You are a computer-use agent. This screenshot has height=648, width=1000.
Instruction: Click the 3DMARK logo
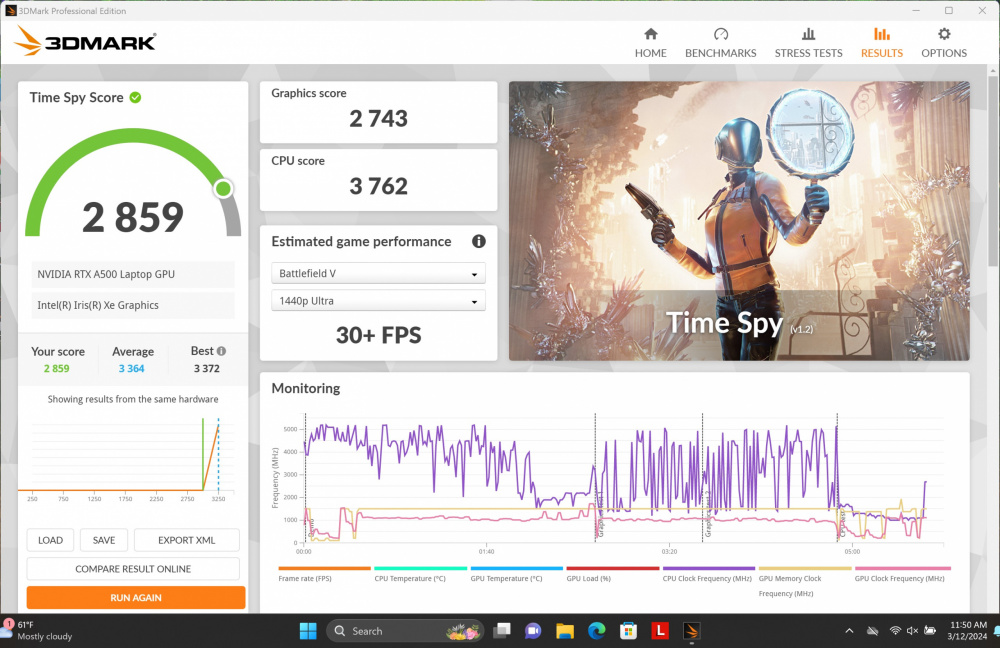click(x=85, y=41)
